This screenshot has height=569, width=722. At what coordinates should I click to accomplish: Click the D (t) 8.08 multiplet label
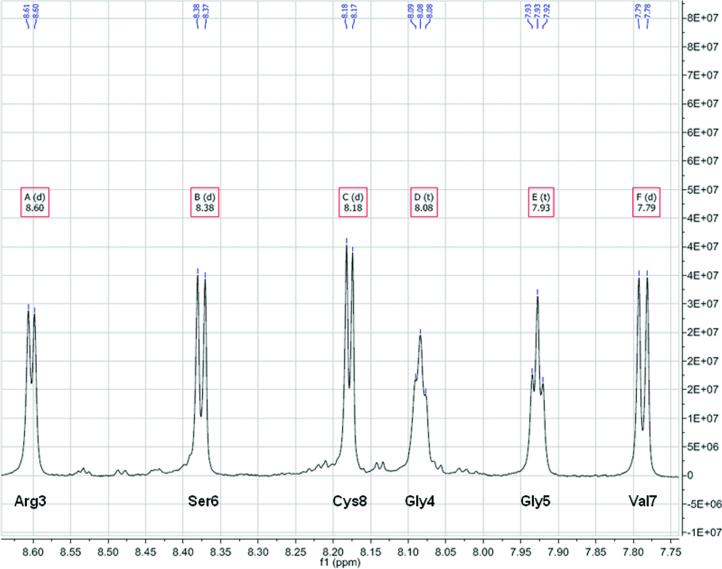tap(426, 202)
